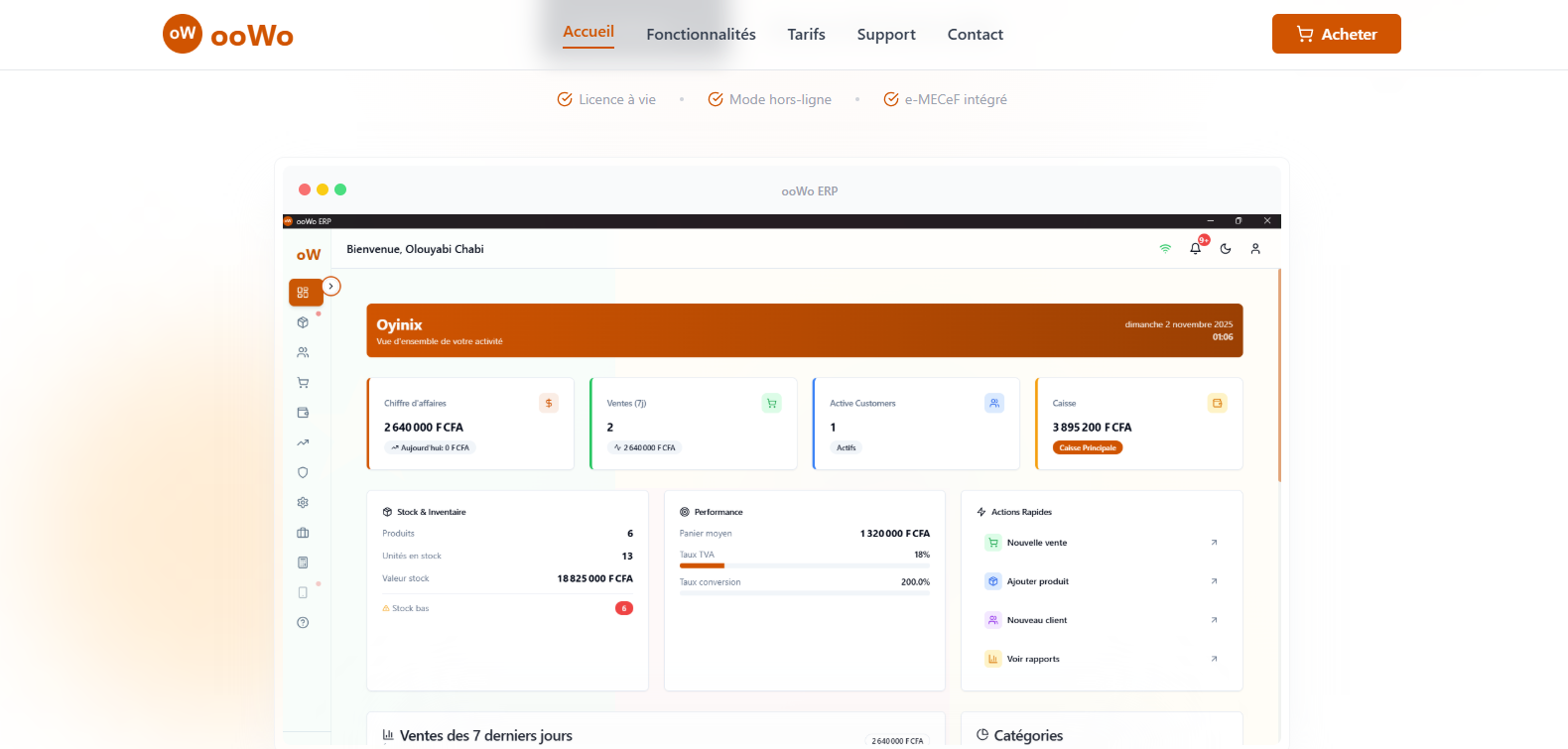The width and height of the screenshot is (1568, 749).
Task: Click the dollar icon on the Chiffre d'affaires card
Action: click(549, 403)
